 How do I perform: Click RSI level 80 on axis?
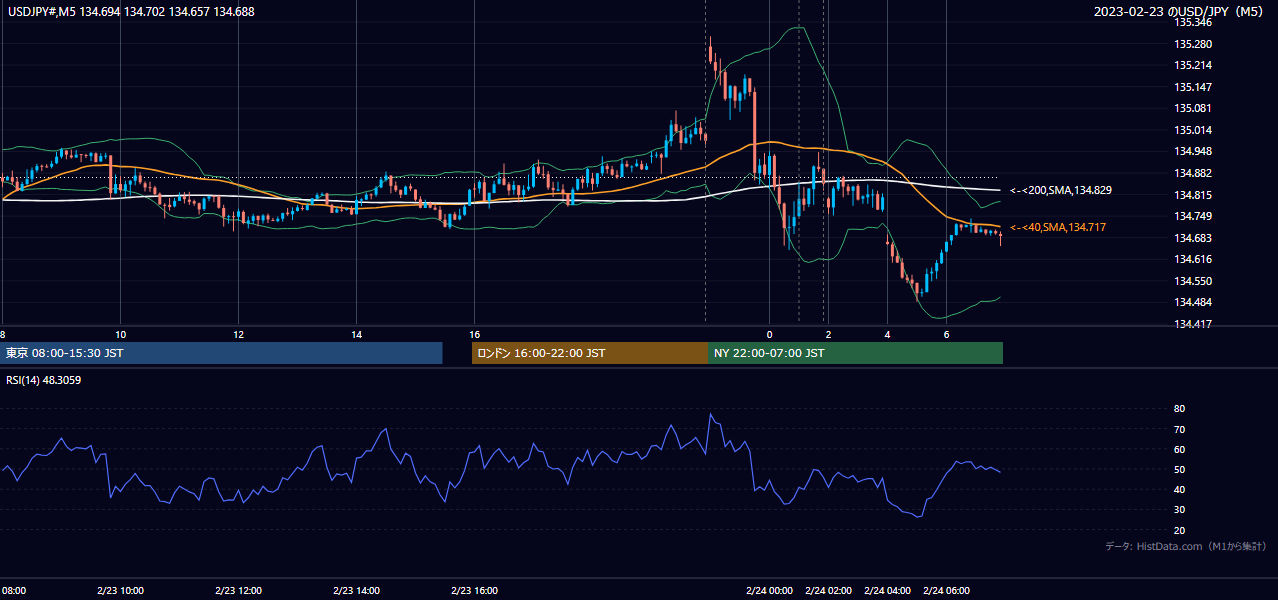click(1180, 409)
